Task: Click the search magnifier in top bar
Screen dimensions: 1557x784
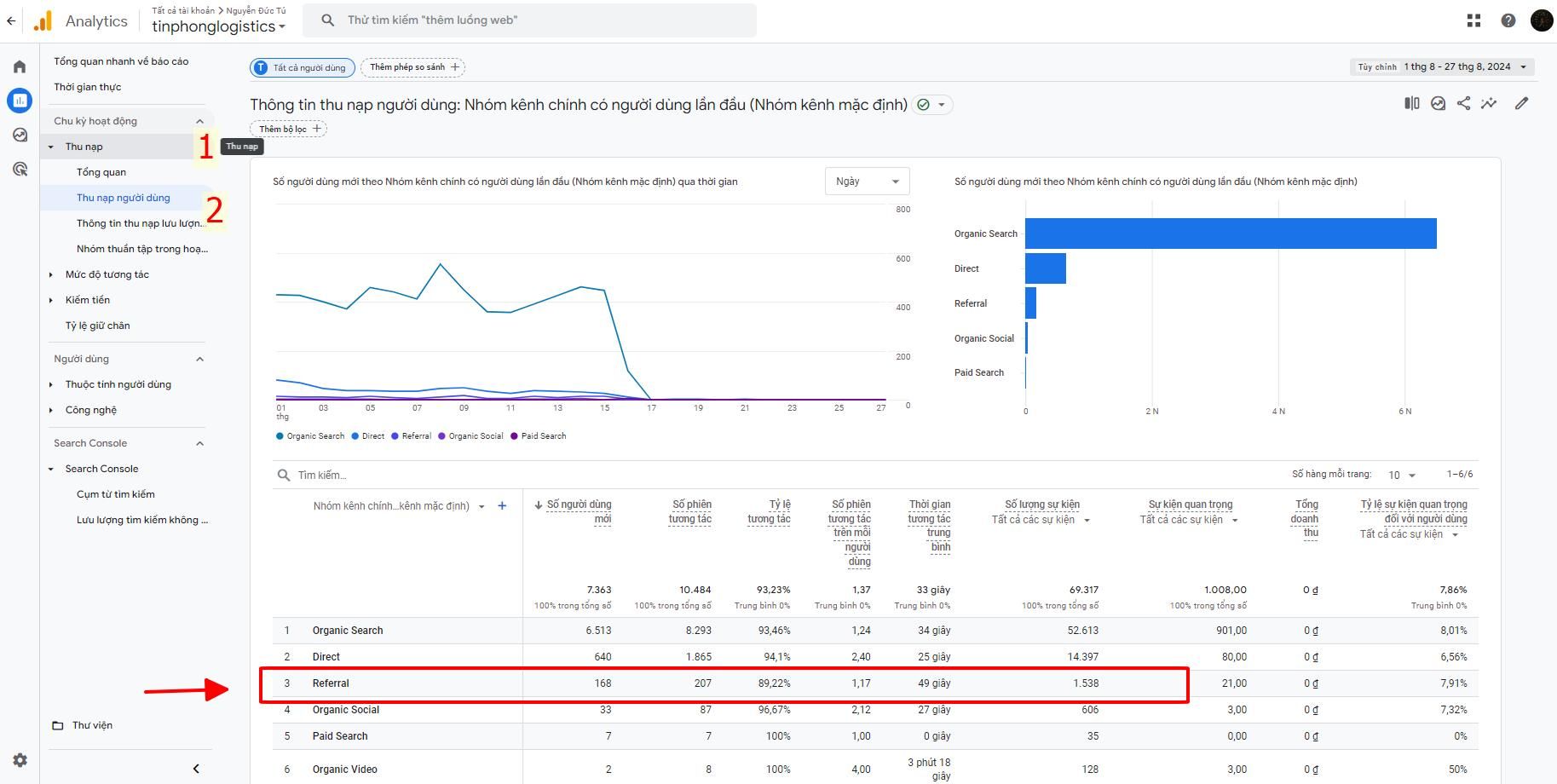Action: 328,20
